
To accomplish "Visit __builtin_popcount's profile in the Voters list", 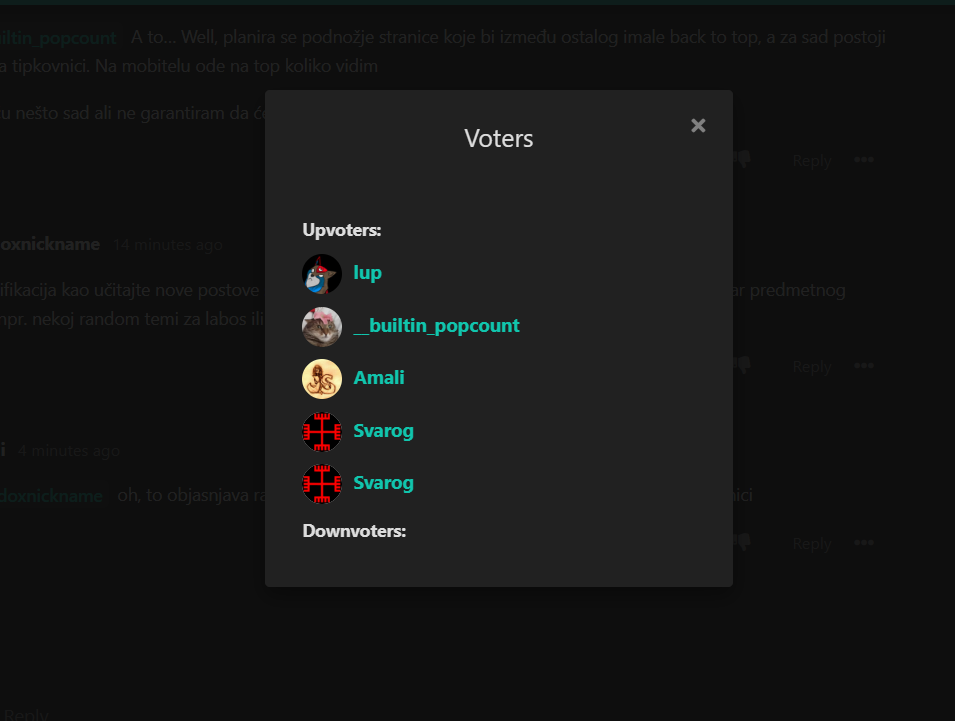I will coord(436,326).
